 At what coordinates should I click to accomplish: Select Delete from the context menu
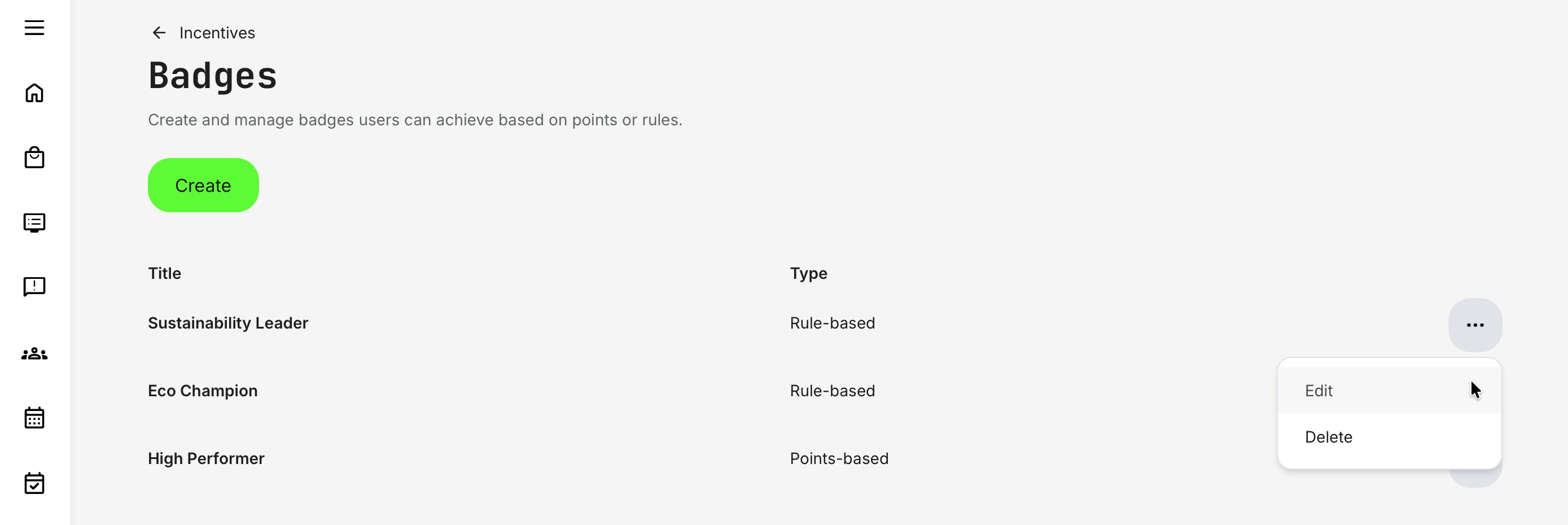[1328, 437]
